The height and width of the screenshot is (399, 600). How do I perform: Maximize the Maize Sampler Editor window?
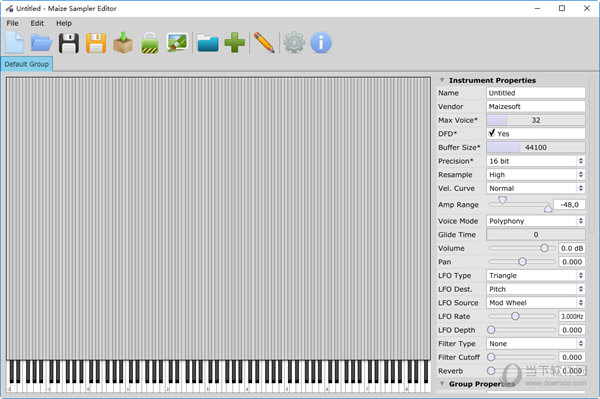click(x=562, y=8)
